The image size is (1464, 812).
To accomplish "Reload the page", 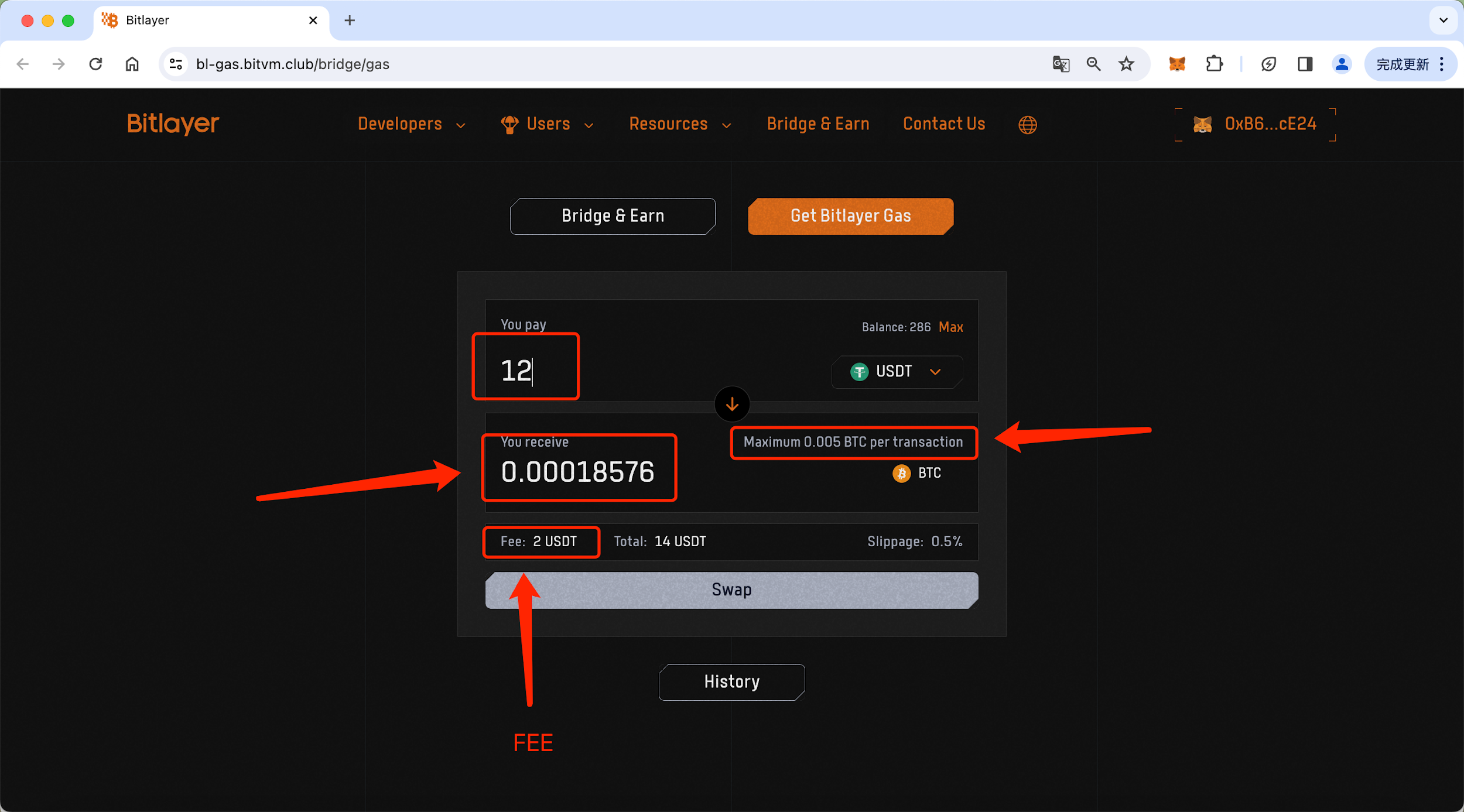I will click(x=95, y=64).
